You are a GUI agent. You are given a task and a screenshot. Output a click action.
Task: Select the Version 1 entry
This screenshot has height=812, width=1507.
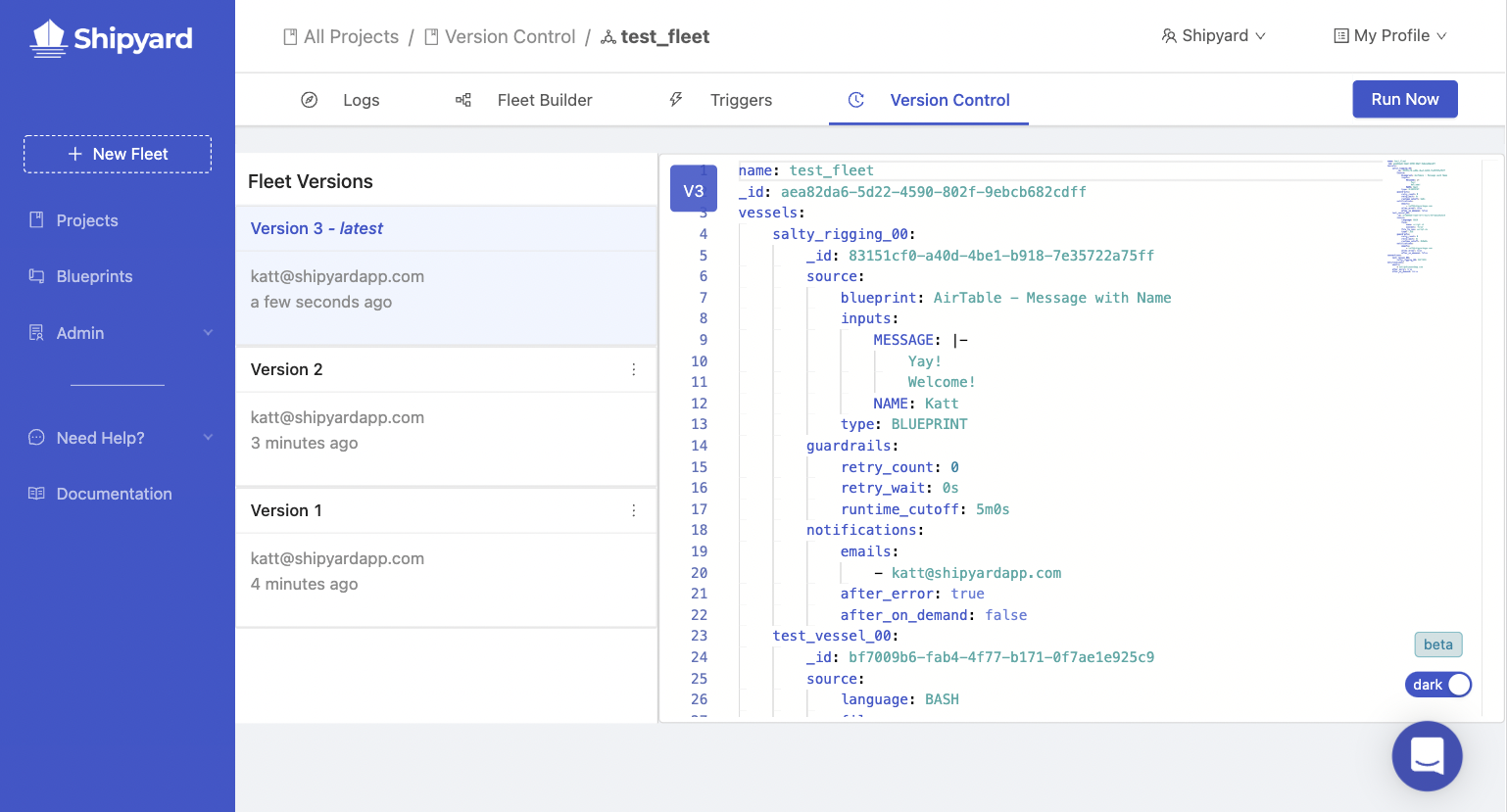click(x=446, y=557)
